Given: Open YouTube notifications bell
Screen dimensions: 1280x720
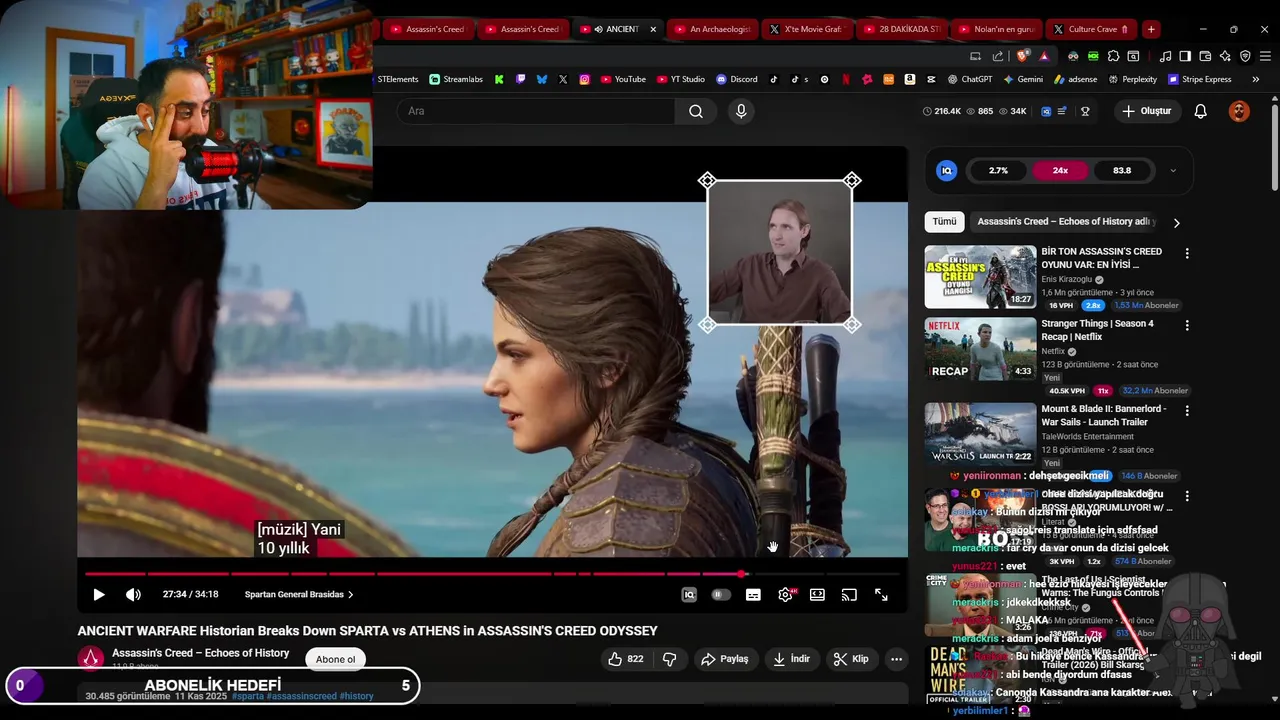Looking at the screenshot, I should pos(1201,111).
